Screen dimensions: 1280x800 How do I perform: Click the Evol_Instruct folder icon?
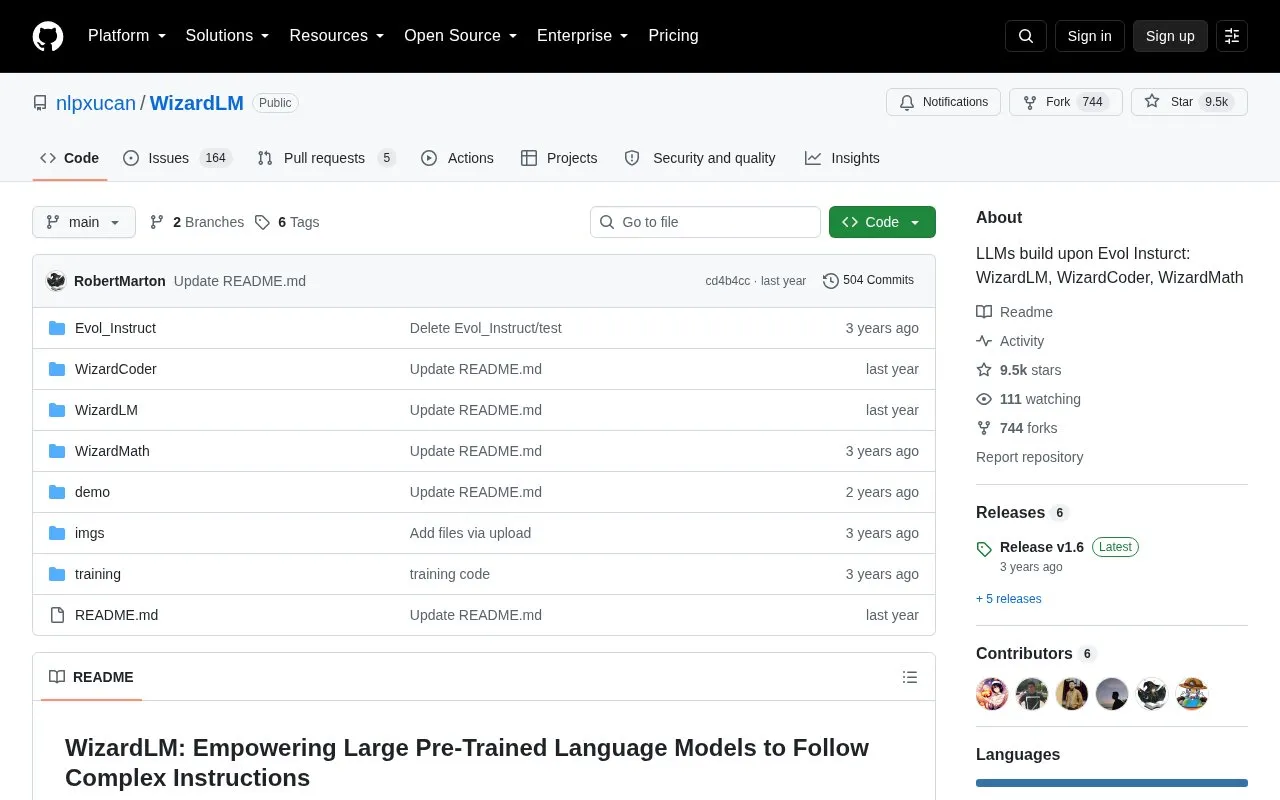tap(57, 328)
